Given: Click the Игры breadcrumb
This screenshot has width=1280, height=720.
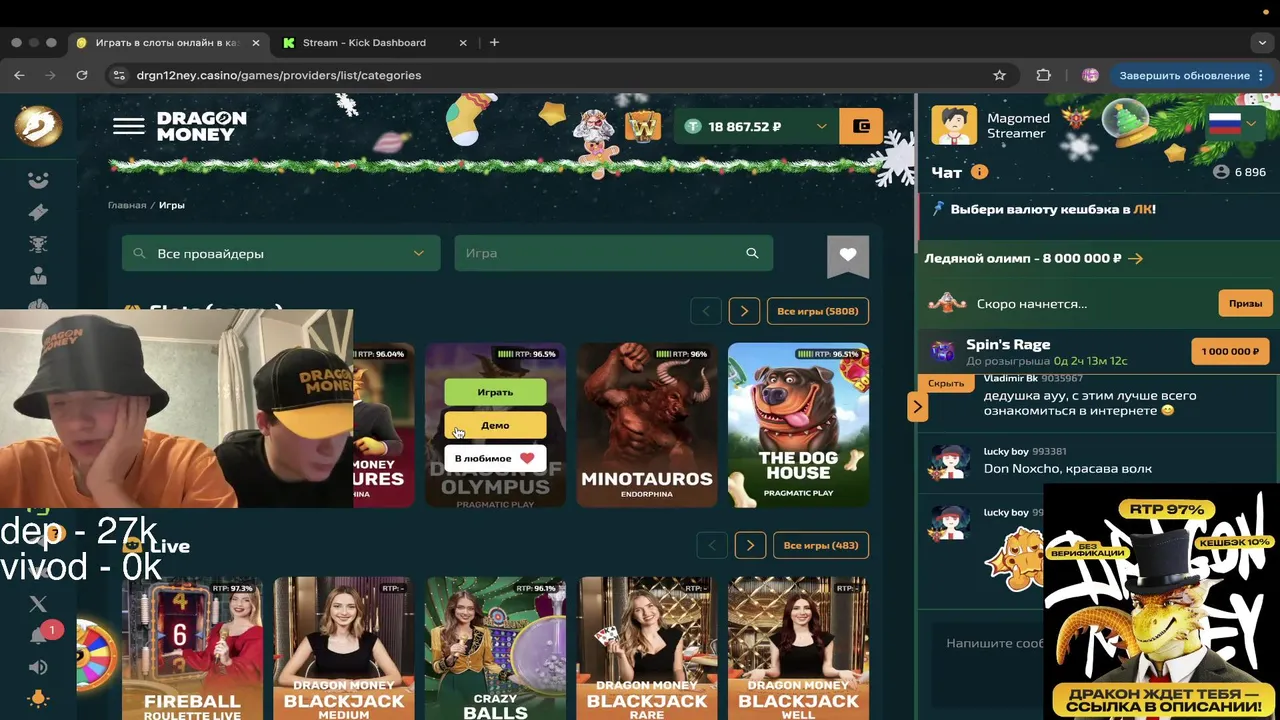Looking at the screenshot, I should pos(172,205).
